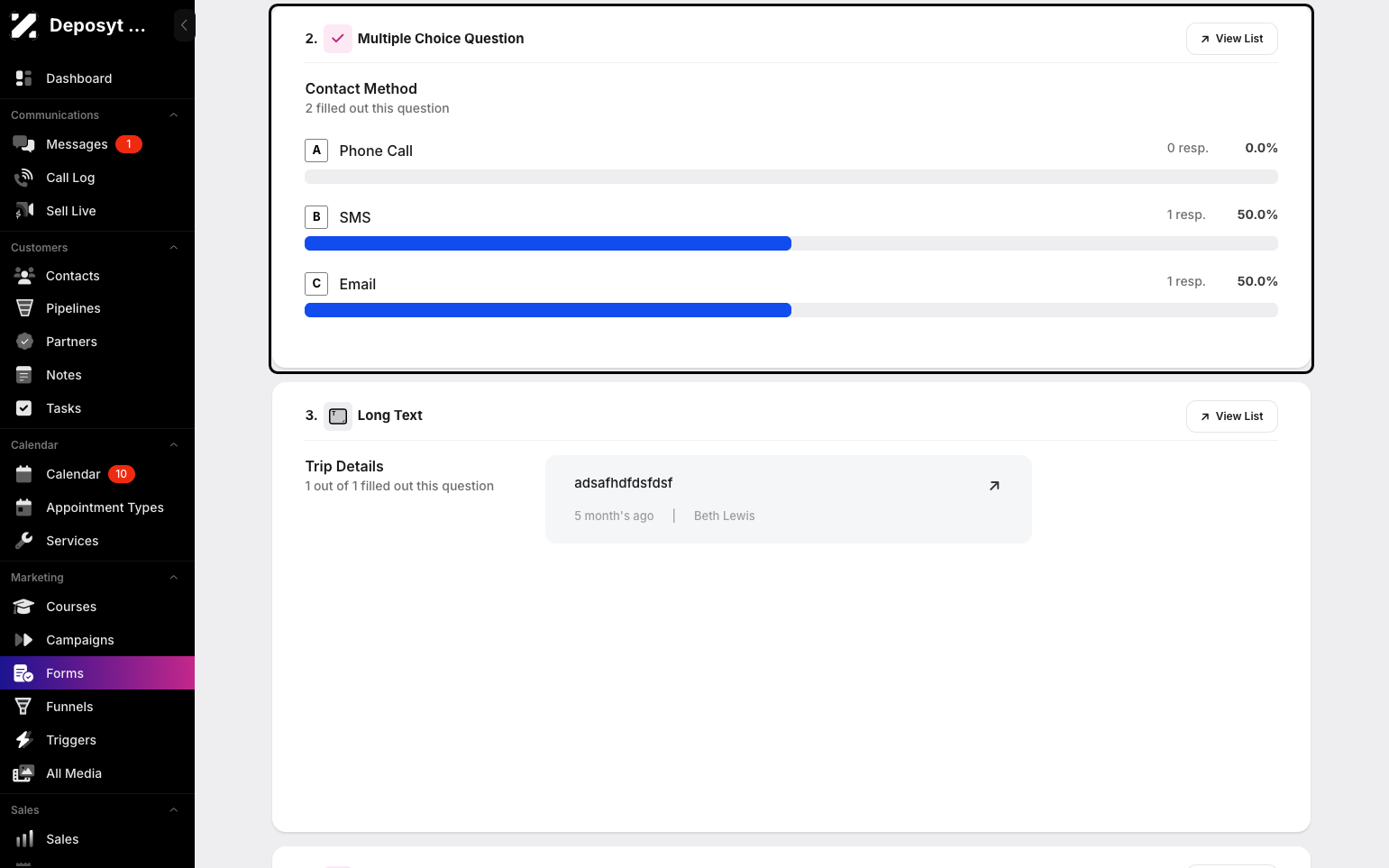Click the All Media icon
1389x868 pixels.
[x=24, y=773]
